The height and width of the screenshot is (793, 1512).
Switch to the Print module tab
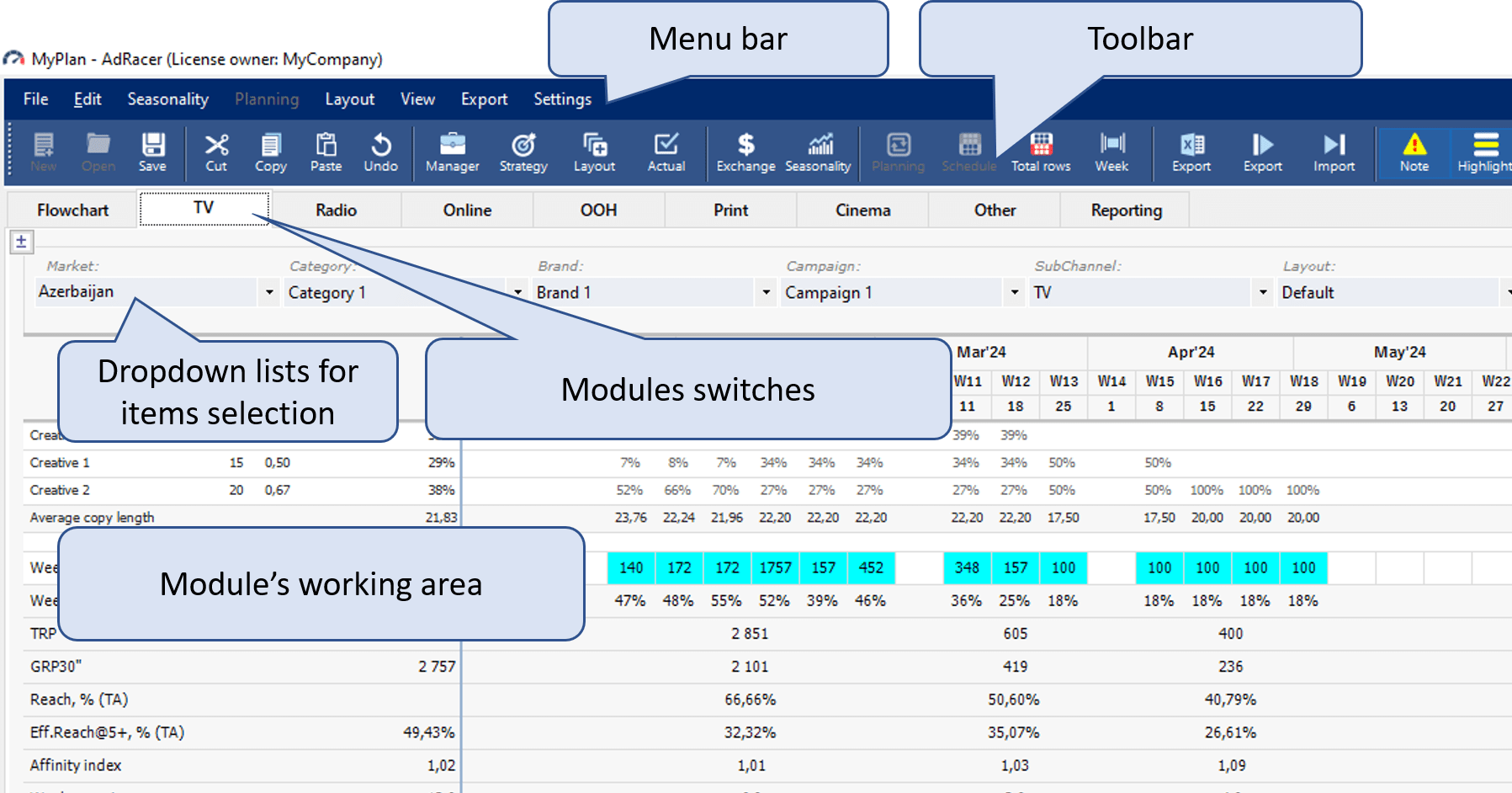point(730,210)
